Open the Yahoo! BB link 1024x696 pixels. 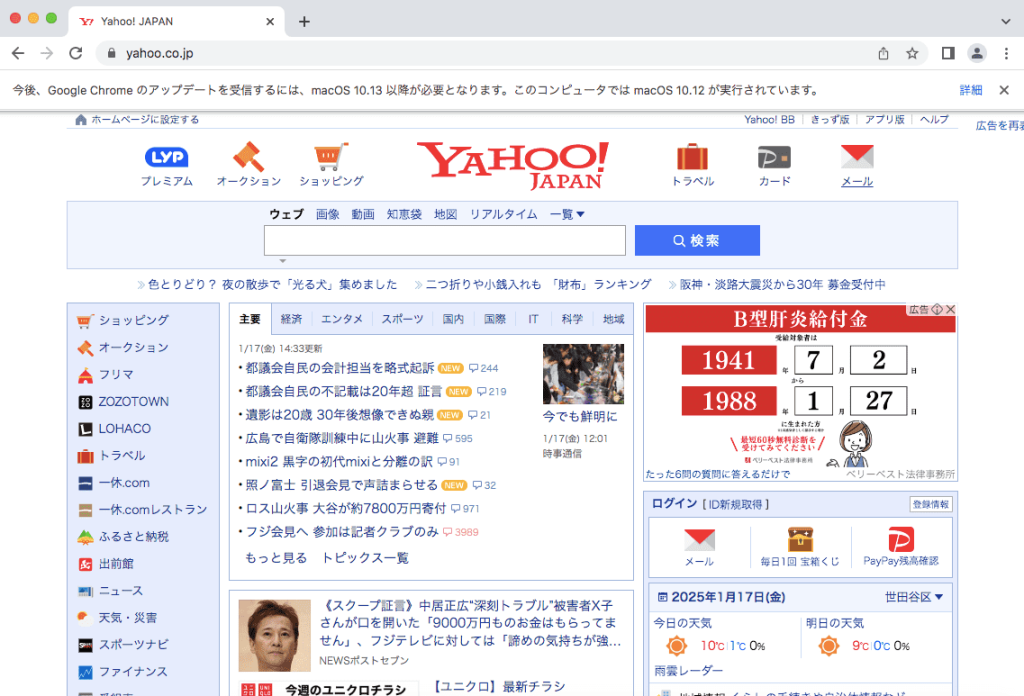coord(769,119)
